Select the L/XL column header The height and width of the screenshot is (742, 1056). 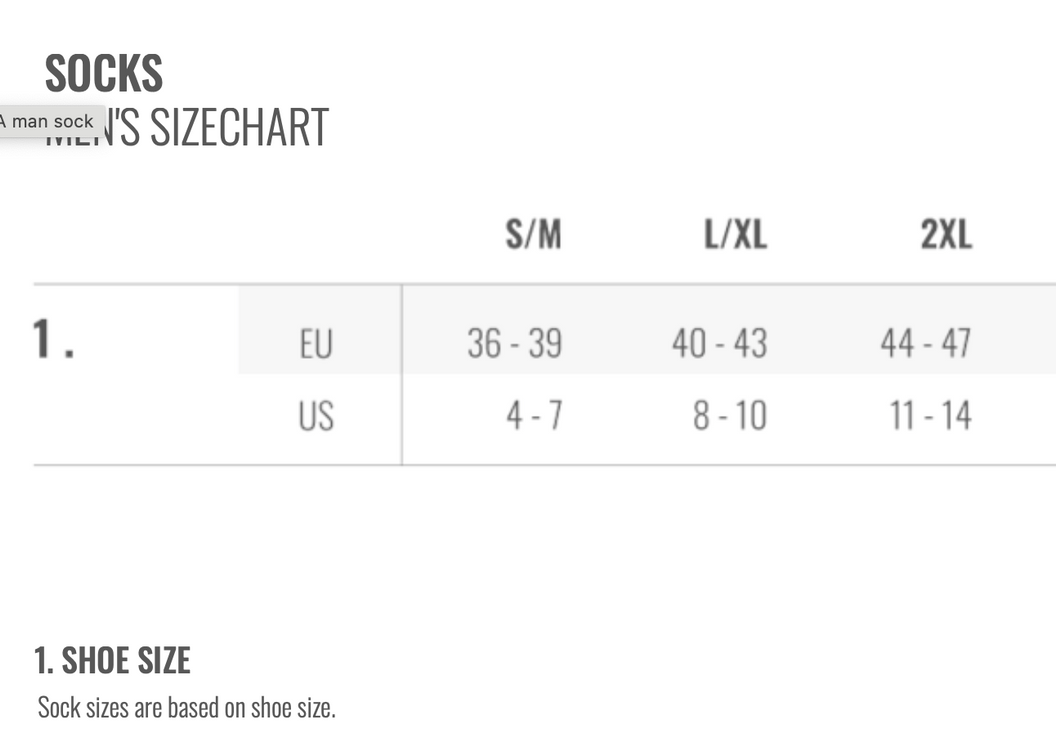pos(735,235)
